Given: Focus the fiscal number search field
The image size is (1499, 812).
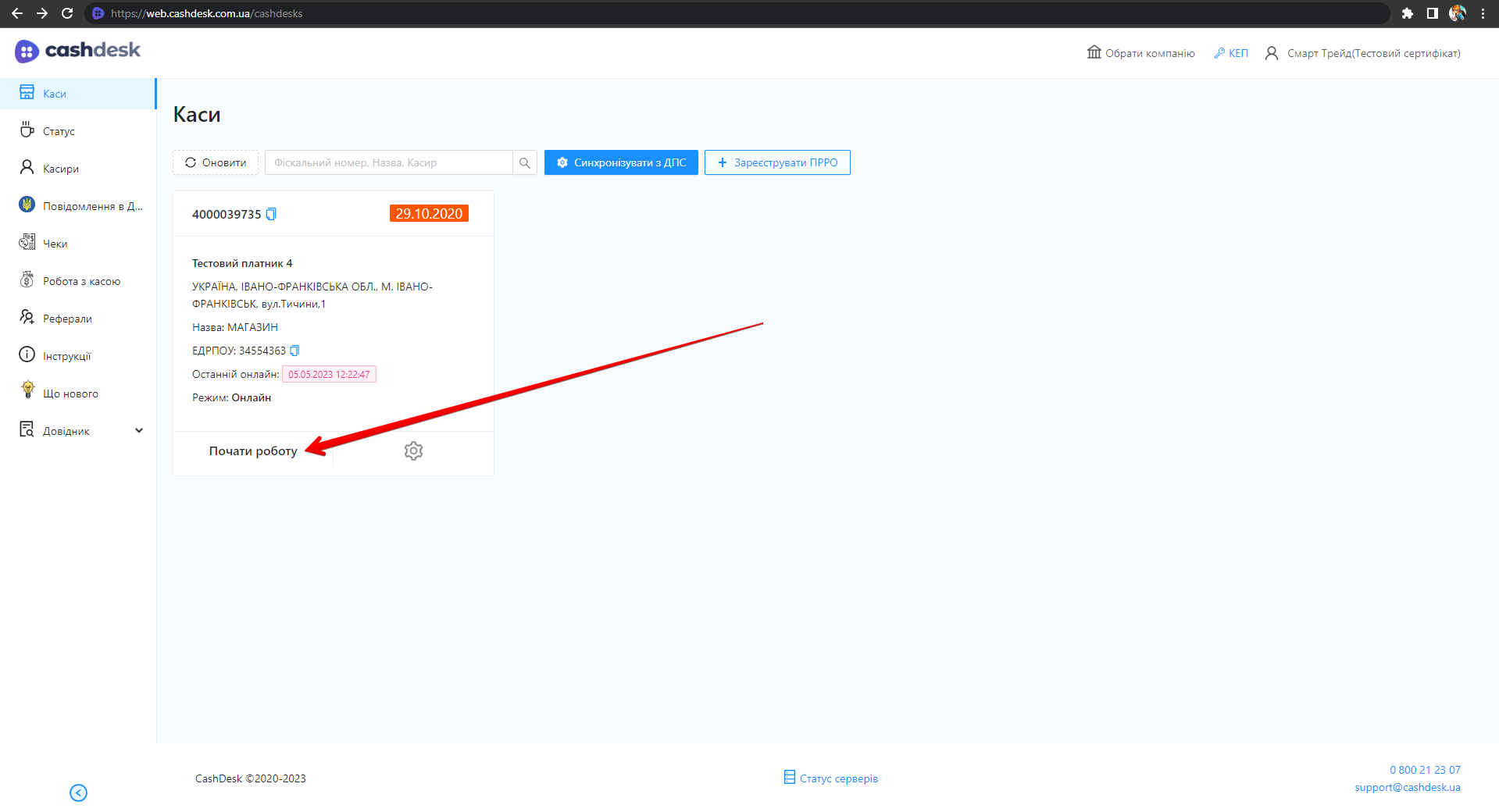Looking at the screenshot, I should pyautogui.click(x=389, y=162).
